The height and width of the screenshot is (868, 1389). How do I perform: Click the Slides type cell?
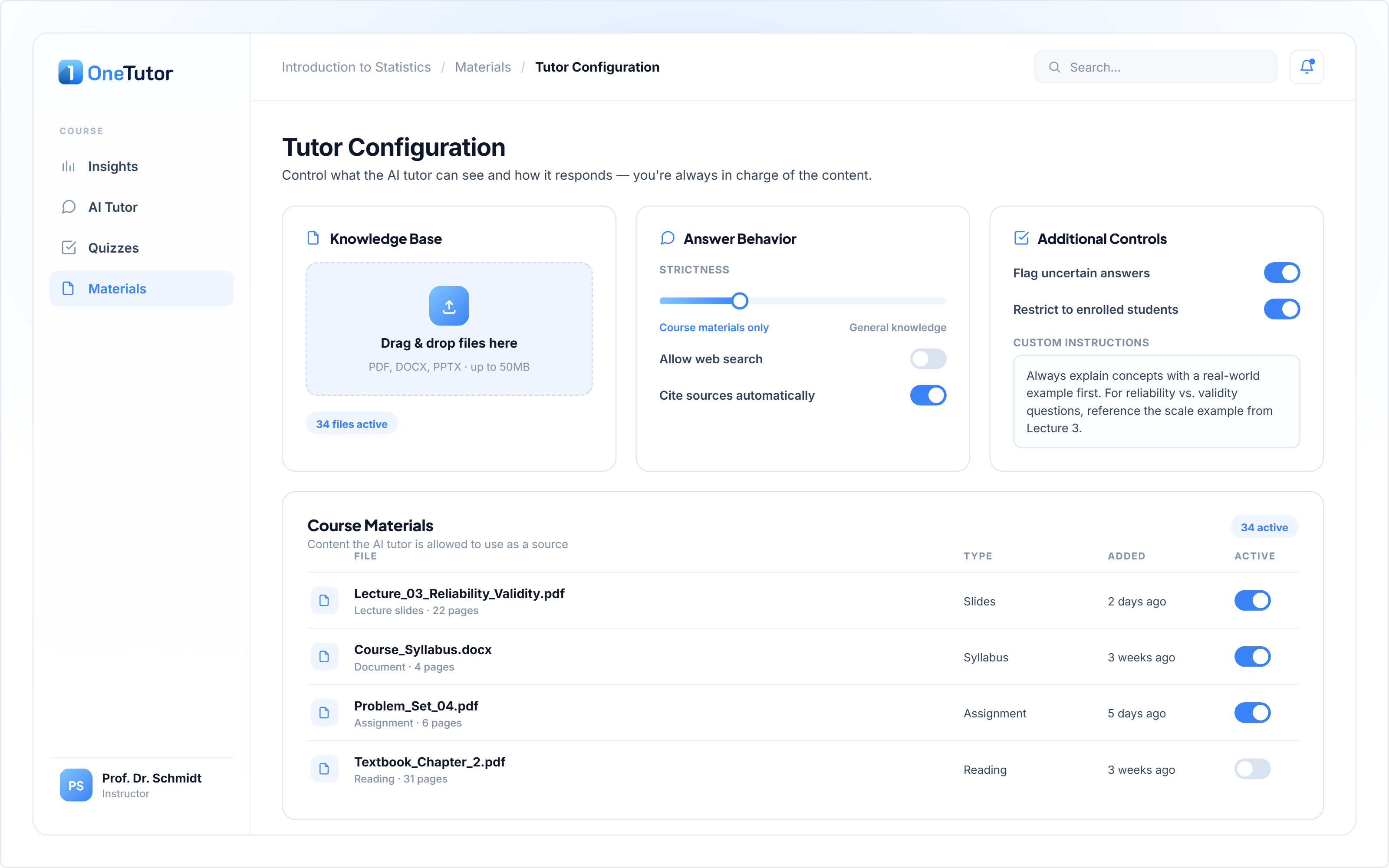979,601
